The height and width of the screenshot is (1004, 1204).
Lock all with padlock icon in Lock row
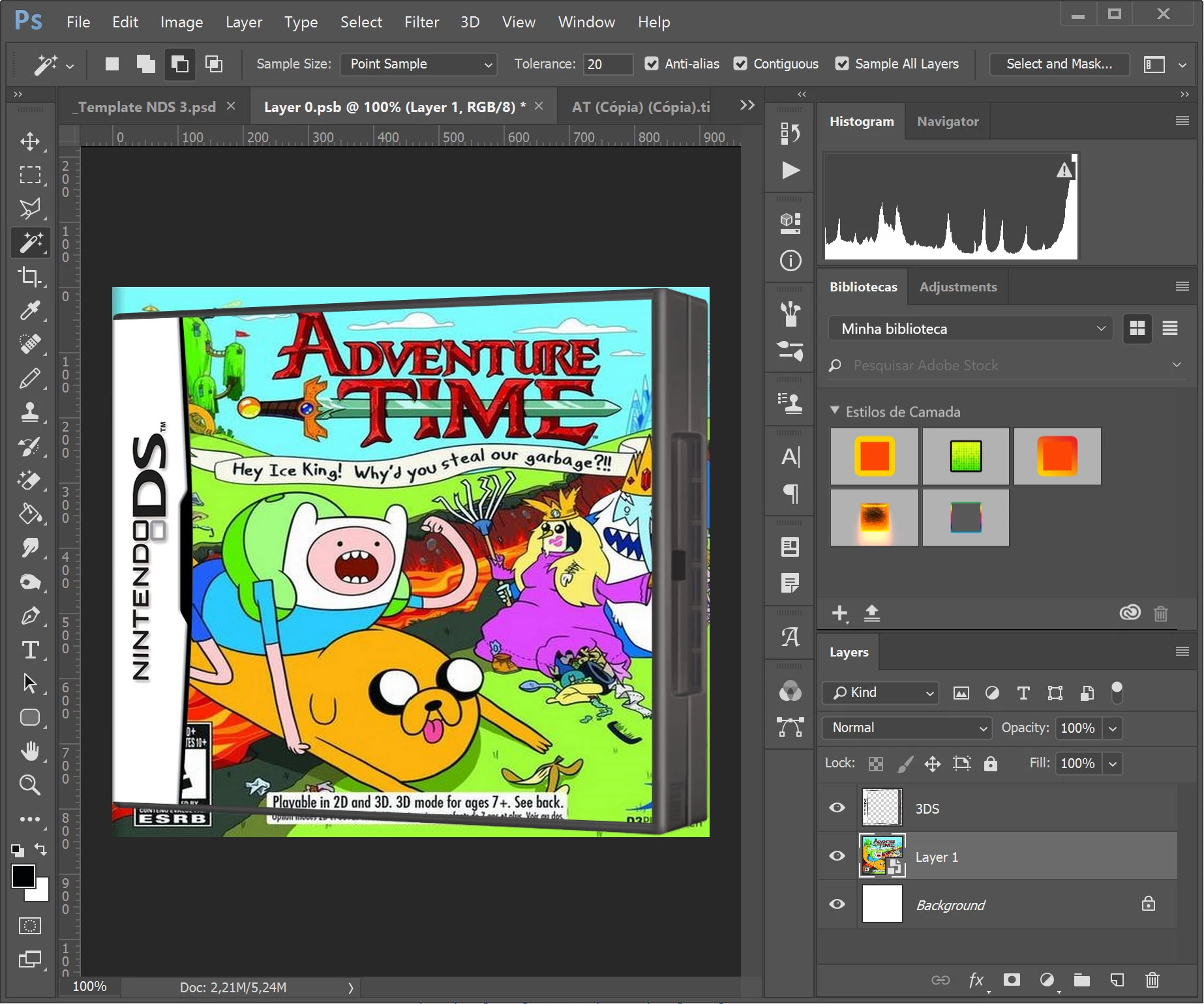990,763
